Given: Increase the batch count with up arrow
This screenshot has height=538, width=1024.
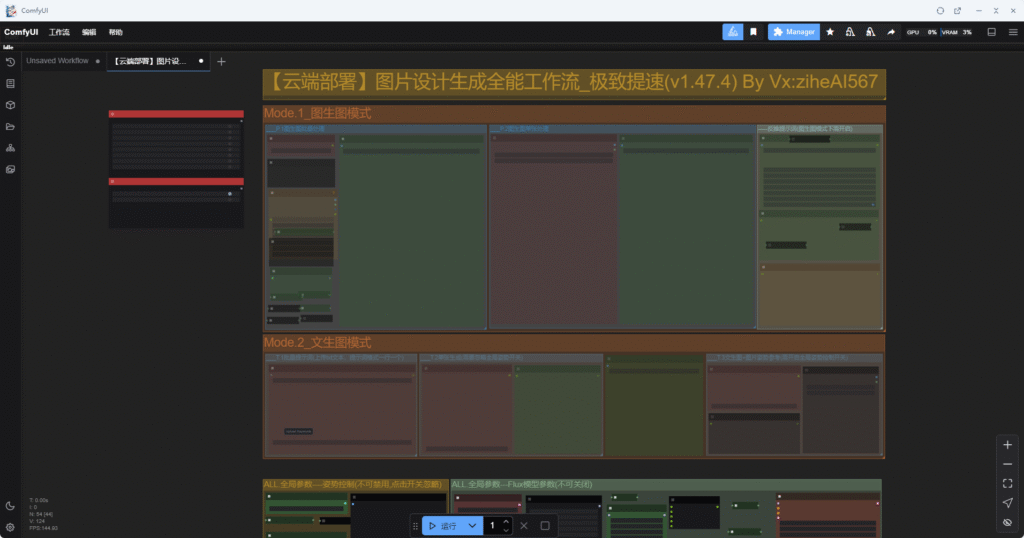Looking at the screenshot, I should tap(506, 522).
